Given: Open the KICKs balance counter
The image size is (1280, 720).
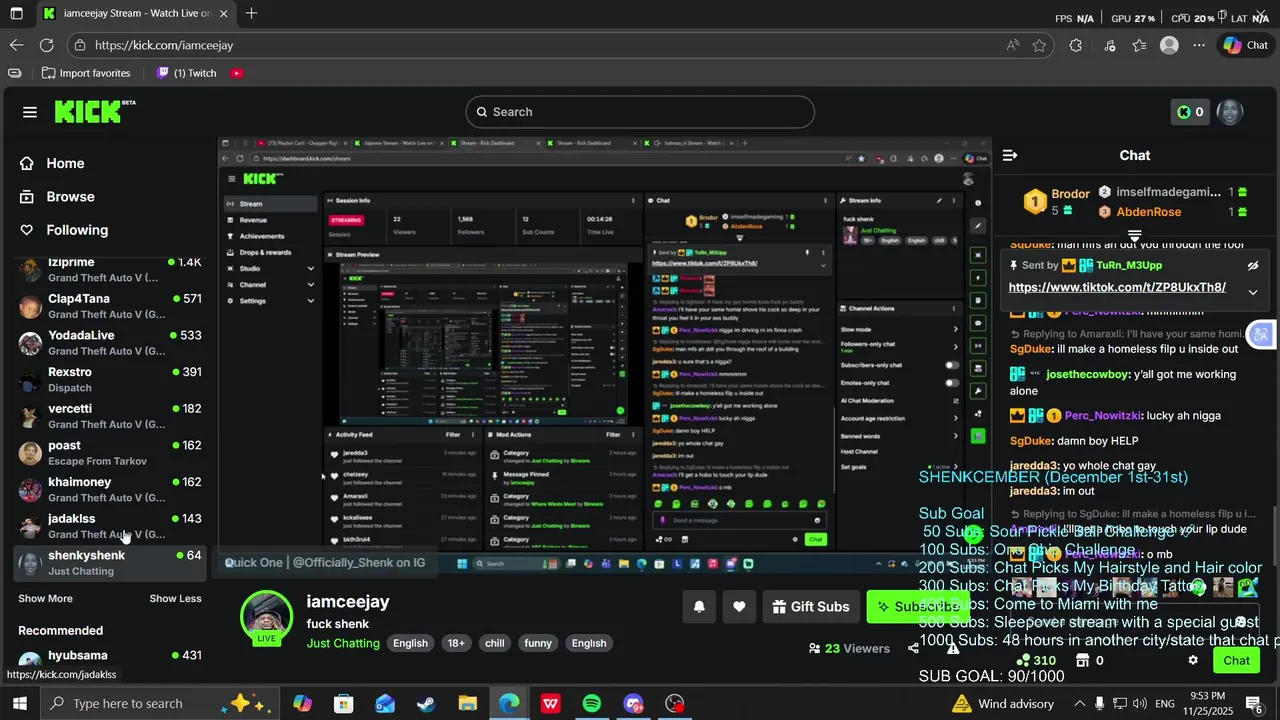Looking at the screenshot, I should click(1190, 112).
